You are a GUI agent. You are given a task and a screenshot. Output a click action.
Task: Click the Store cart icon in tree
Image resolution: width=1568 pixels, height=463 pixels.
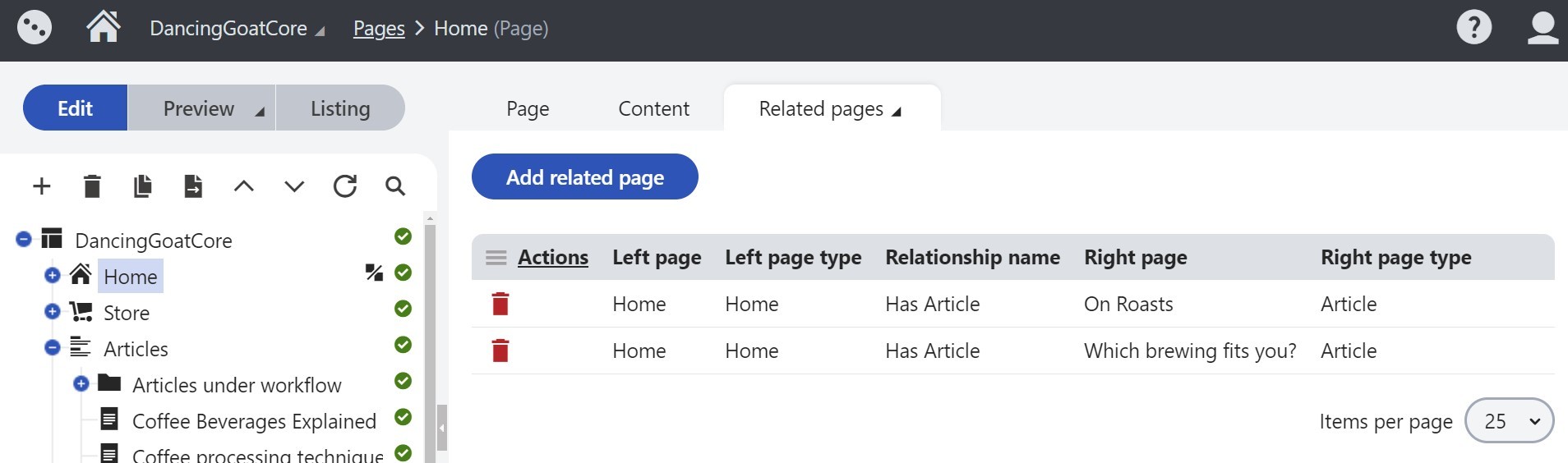point(81,311)
